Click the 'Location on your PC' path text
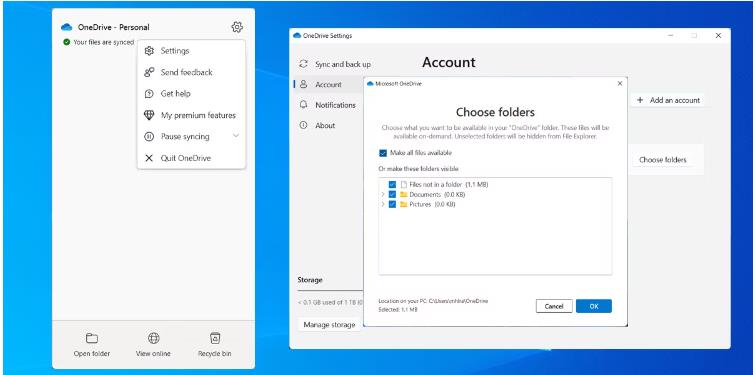Viewport: 755px width, 375px height. (433, 301)
